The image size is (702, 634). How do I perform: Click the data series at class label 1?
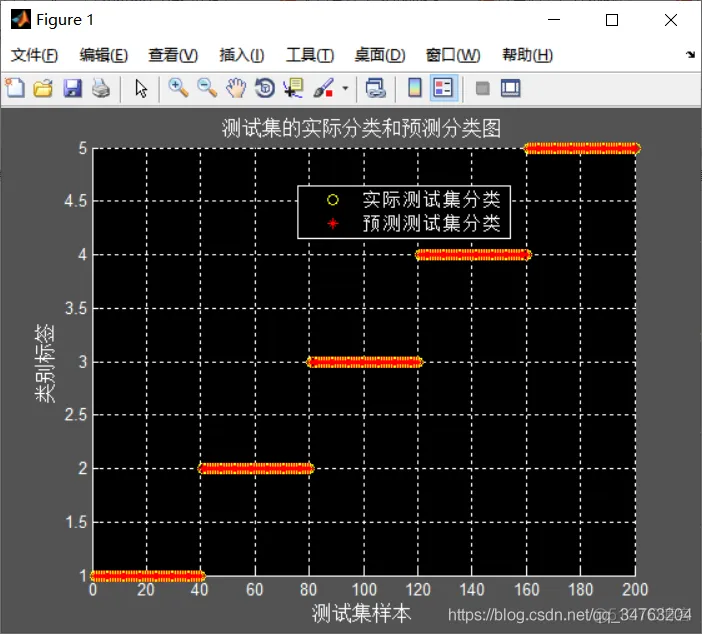148,576
